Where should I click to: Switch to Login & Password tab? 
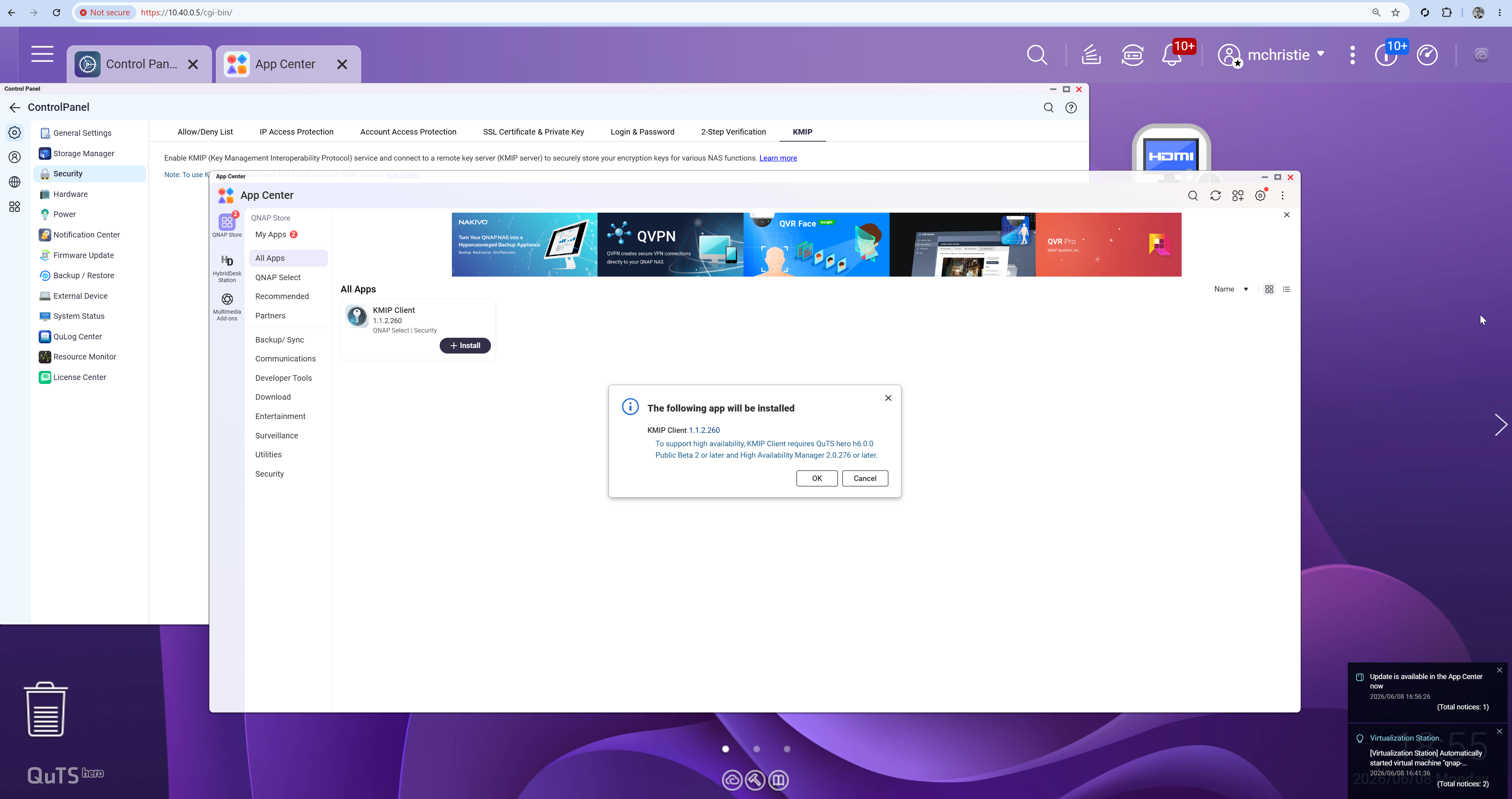point(642,132)
